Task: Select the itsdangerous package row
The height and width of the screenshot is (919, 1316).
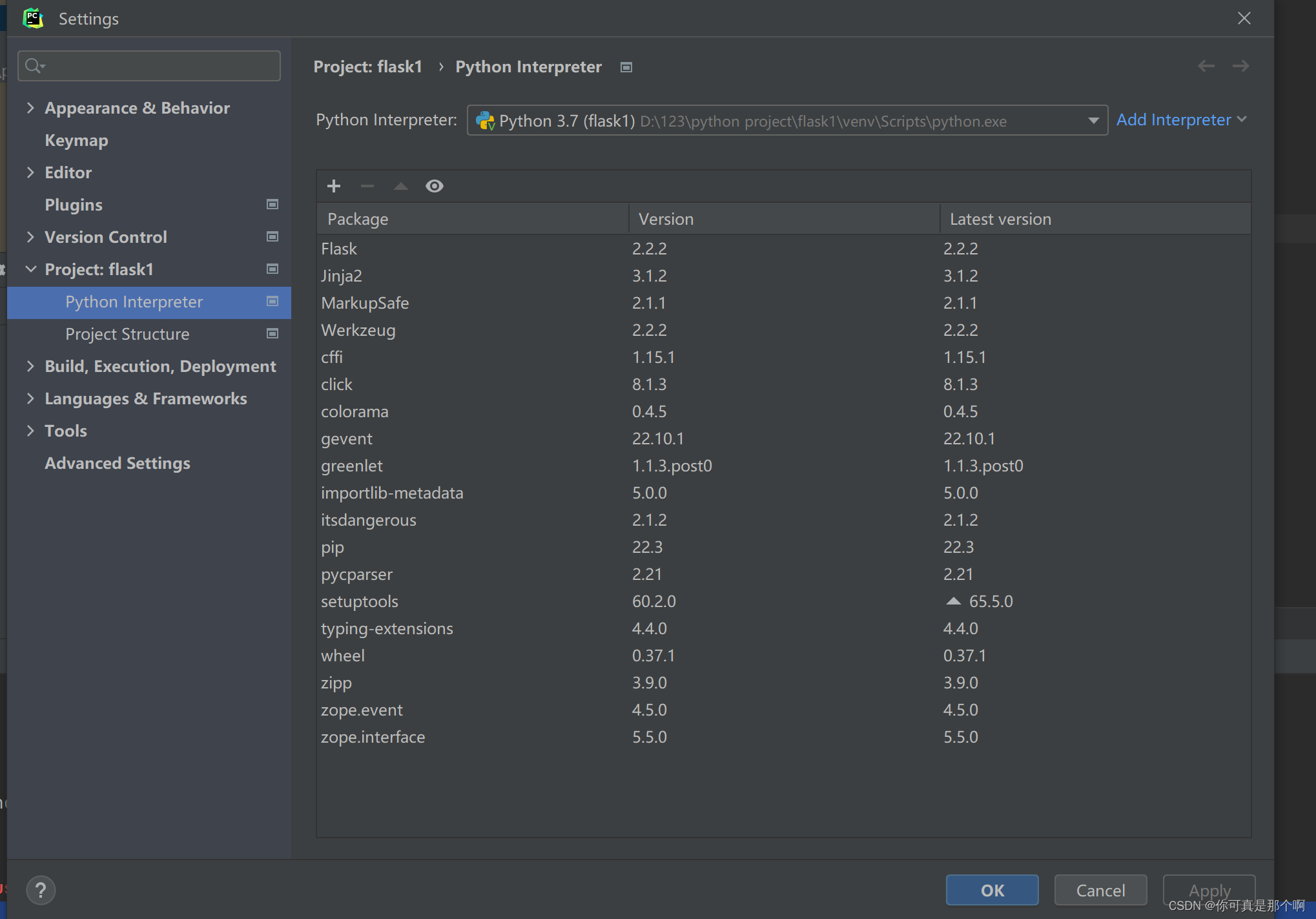Action: [784, 520]
